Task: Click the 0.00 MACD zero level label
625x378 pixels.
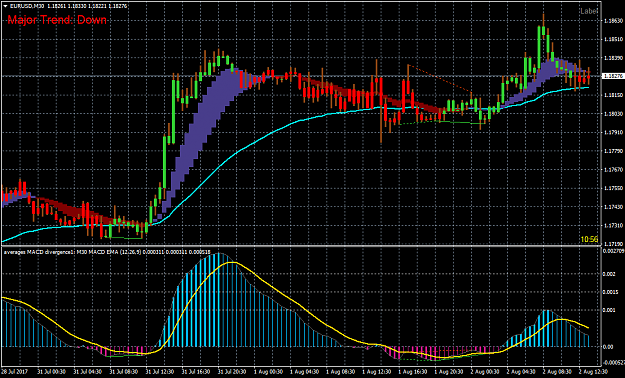Action: [x=609, y=347]
